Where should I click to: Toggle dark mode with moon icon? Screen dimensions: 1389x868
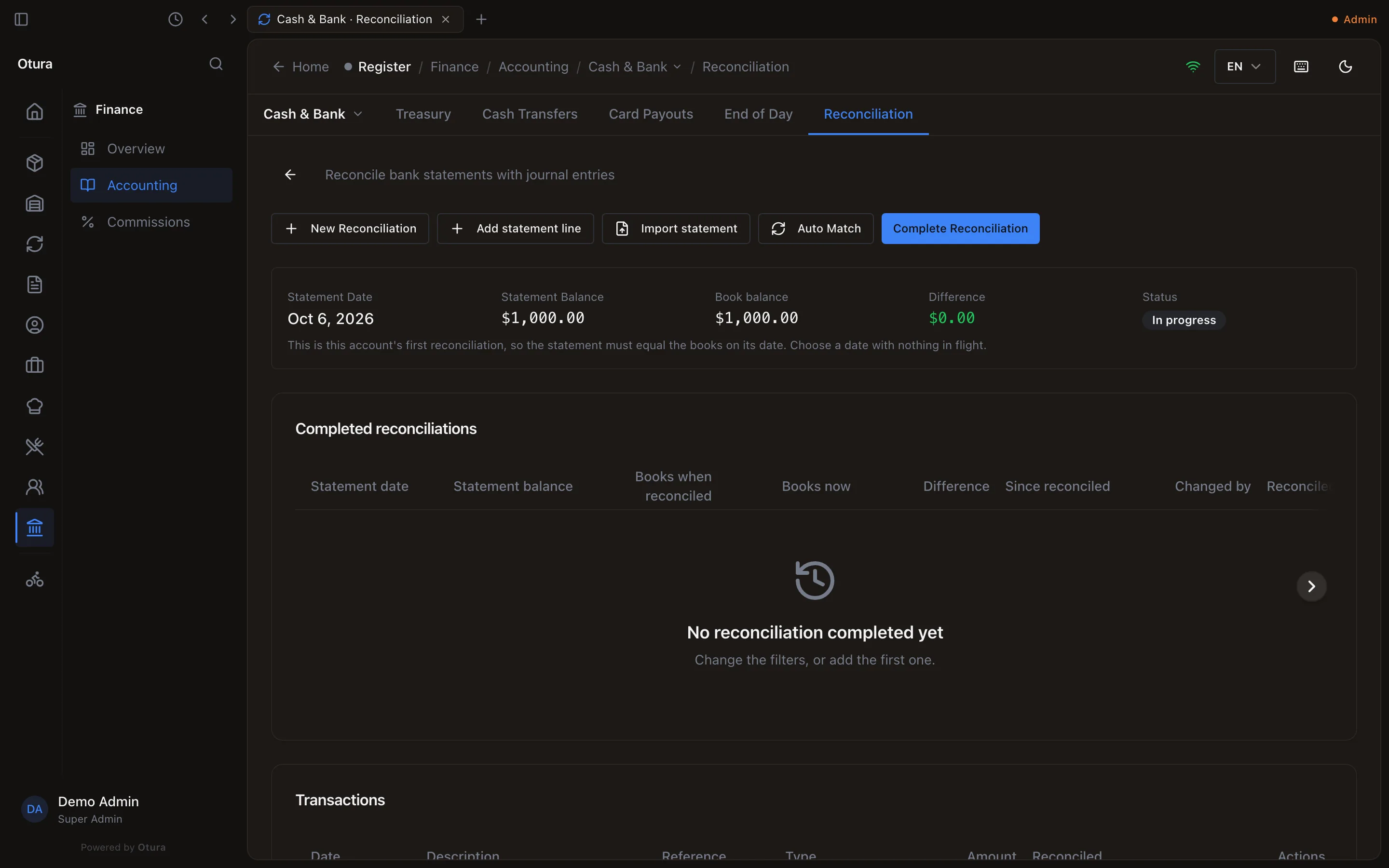coord(1346,67)
